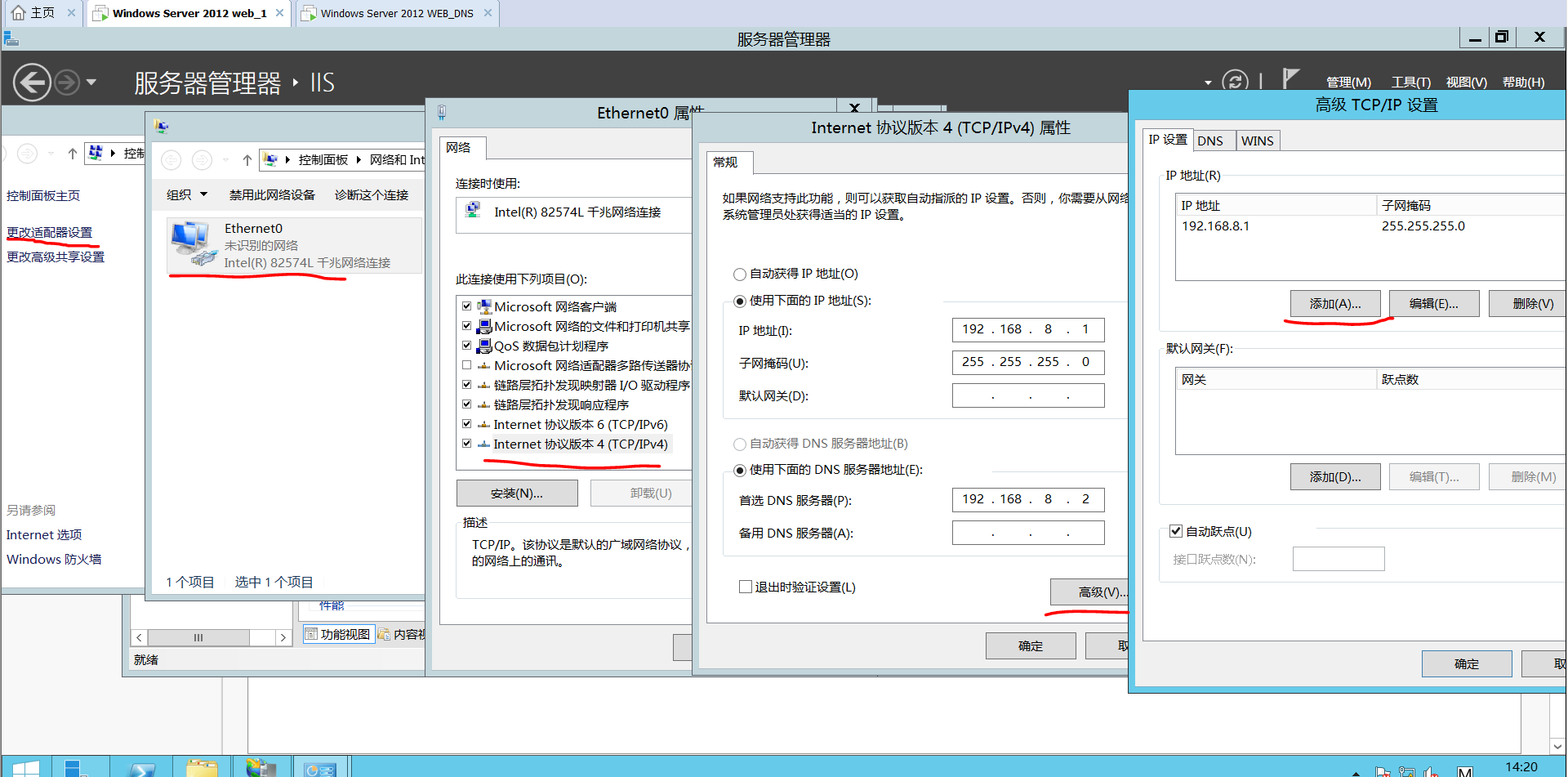Click QoS 数据包计划程序 item icon

tap(484, 346)
